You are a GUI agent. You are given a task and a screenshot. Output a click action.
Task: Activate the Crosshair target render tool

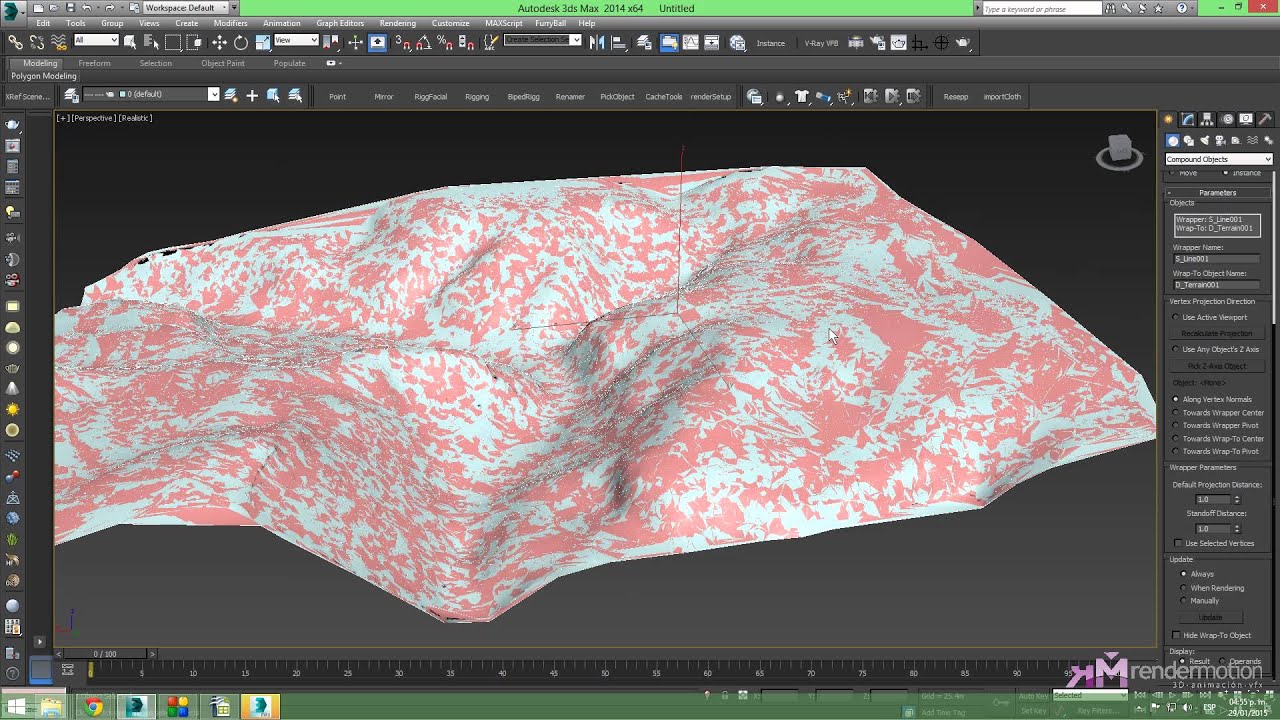coord(941,43)
